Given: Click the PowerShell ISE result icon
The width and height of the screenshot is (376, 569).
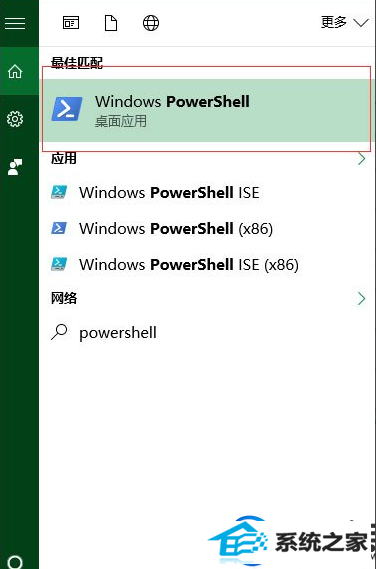Looking at the screenshot, I should coord(59,192).
